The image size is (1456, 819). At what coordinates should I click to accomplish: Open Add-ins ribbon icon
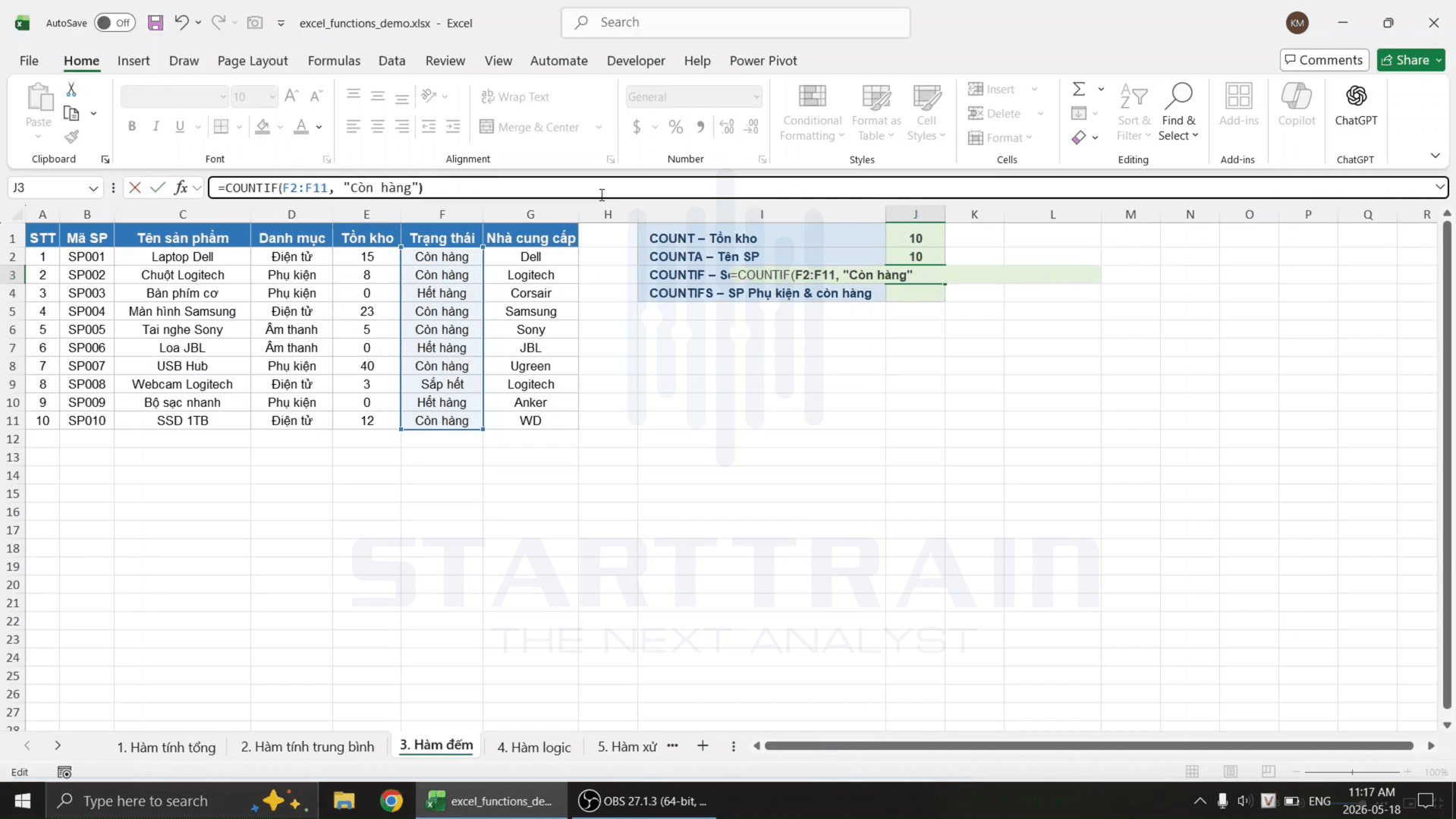point(1238,105)
